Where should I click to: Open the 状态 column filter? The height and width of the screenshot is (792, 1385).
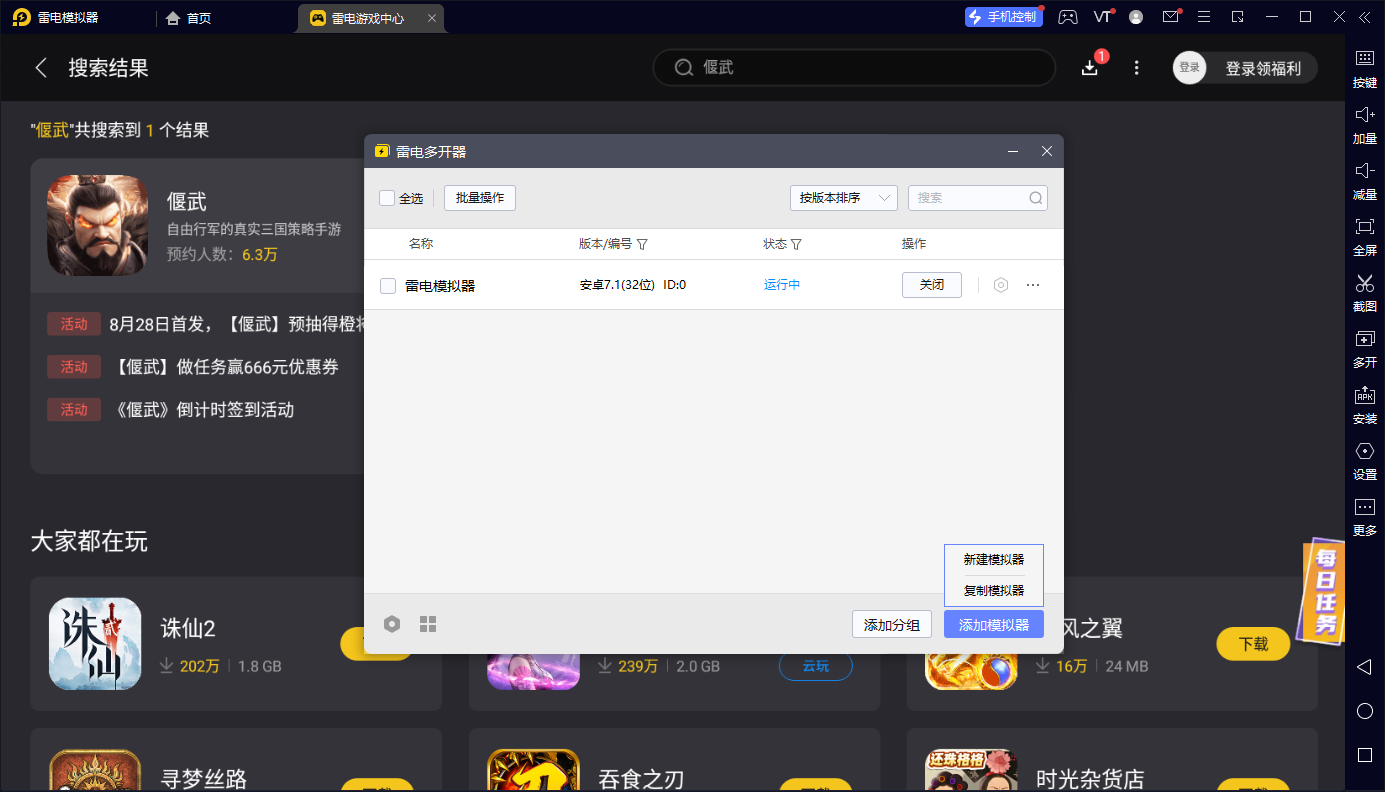796,244
